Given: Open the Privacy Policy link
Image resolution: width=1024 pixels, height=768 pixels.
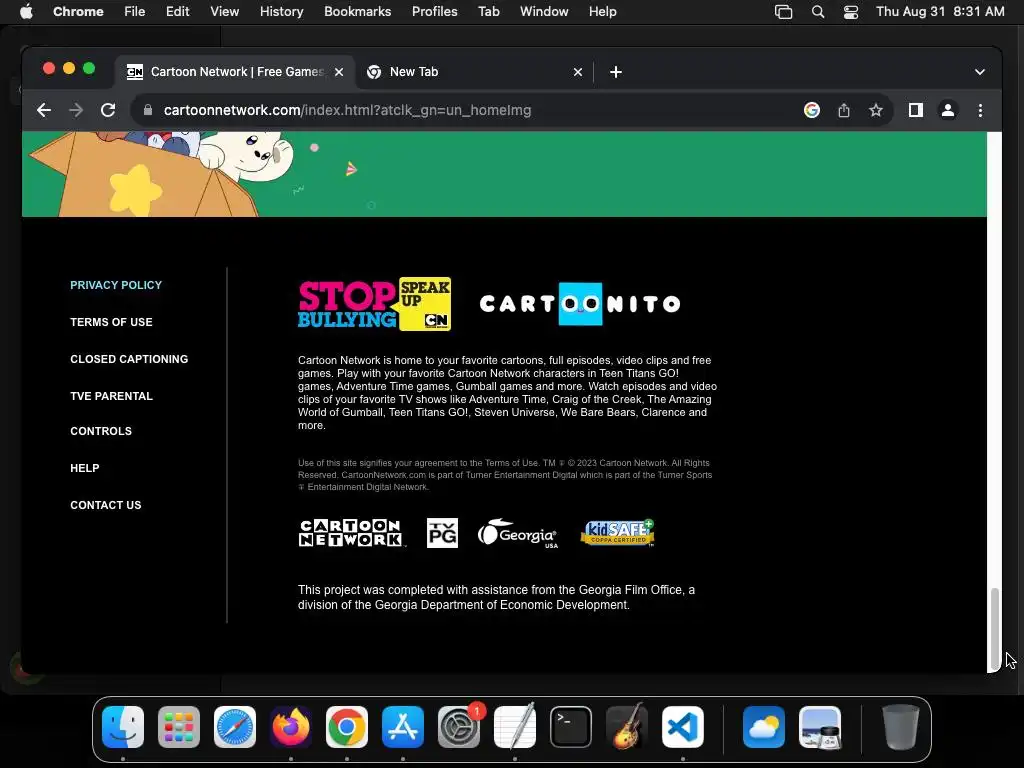Looking at the screenshot, I should point(116,285).
